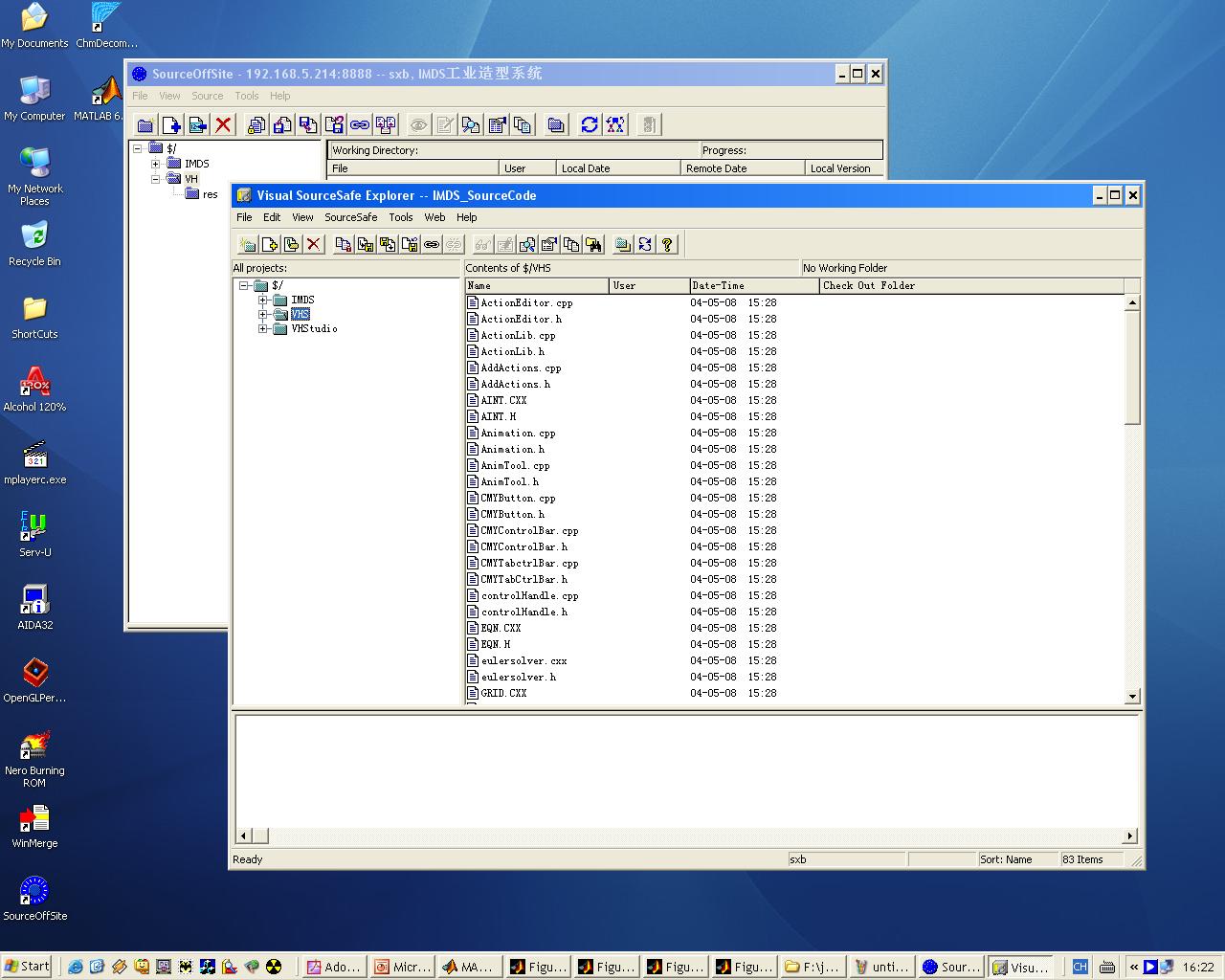1225x980 pixels.
Task: Expand IMDS node in SourceOffSite tree
Action: [156, 164]
